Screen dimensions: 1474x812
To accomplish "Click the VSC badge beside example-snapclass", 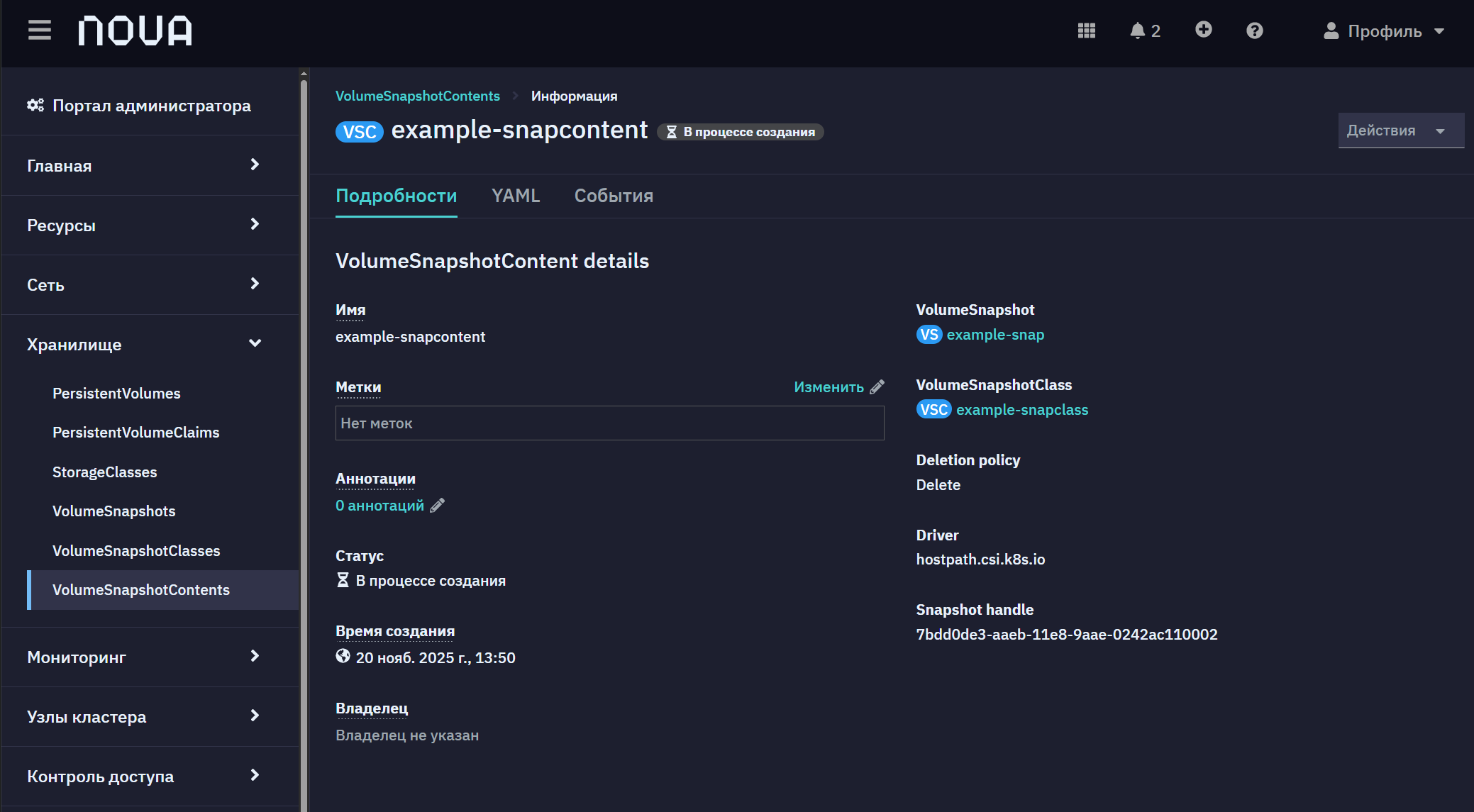I will (x=933, y=409).
